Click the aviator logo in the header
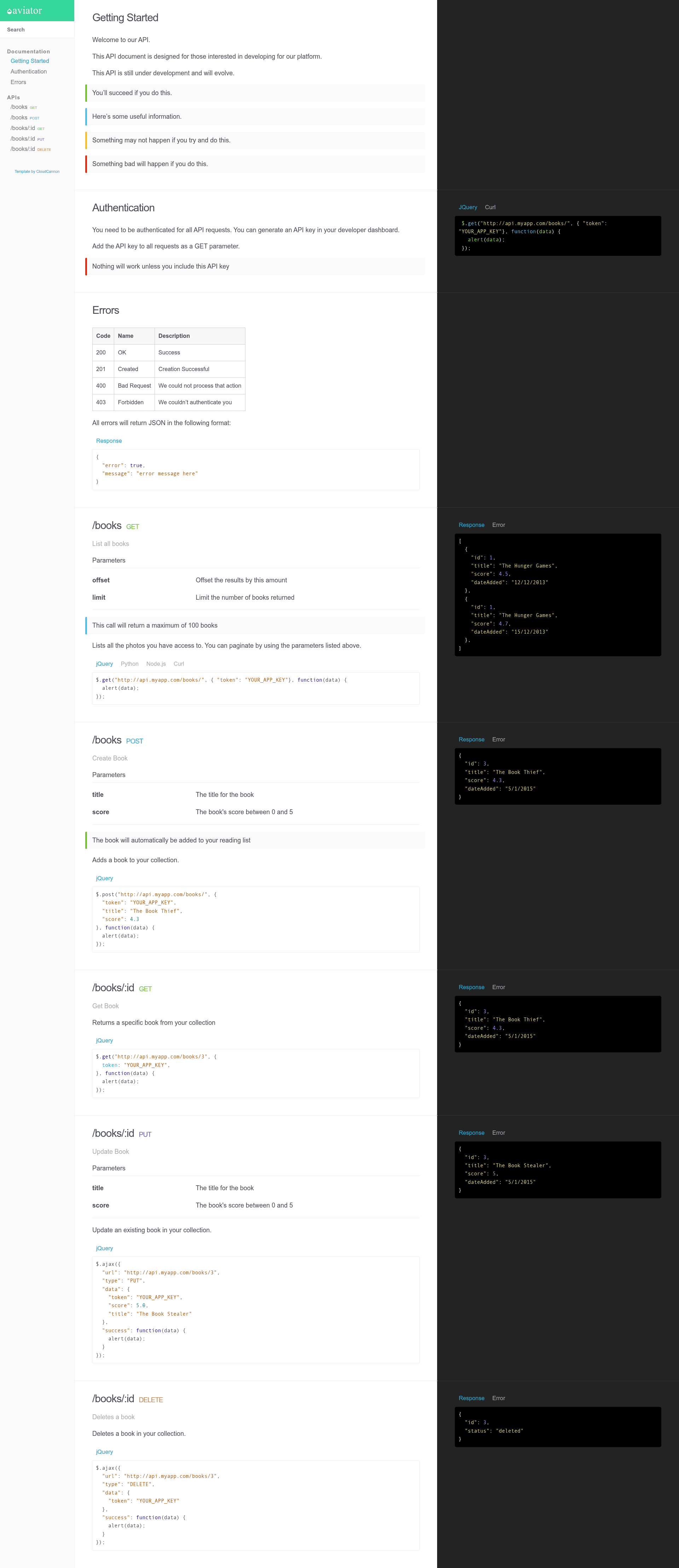Screen dimensions: 679x1568 [25, 11]
